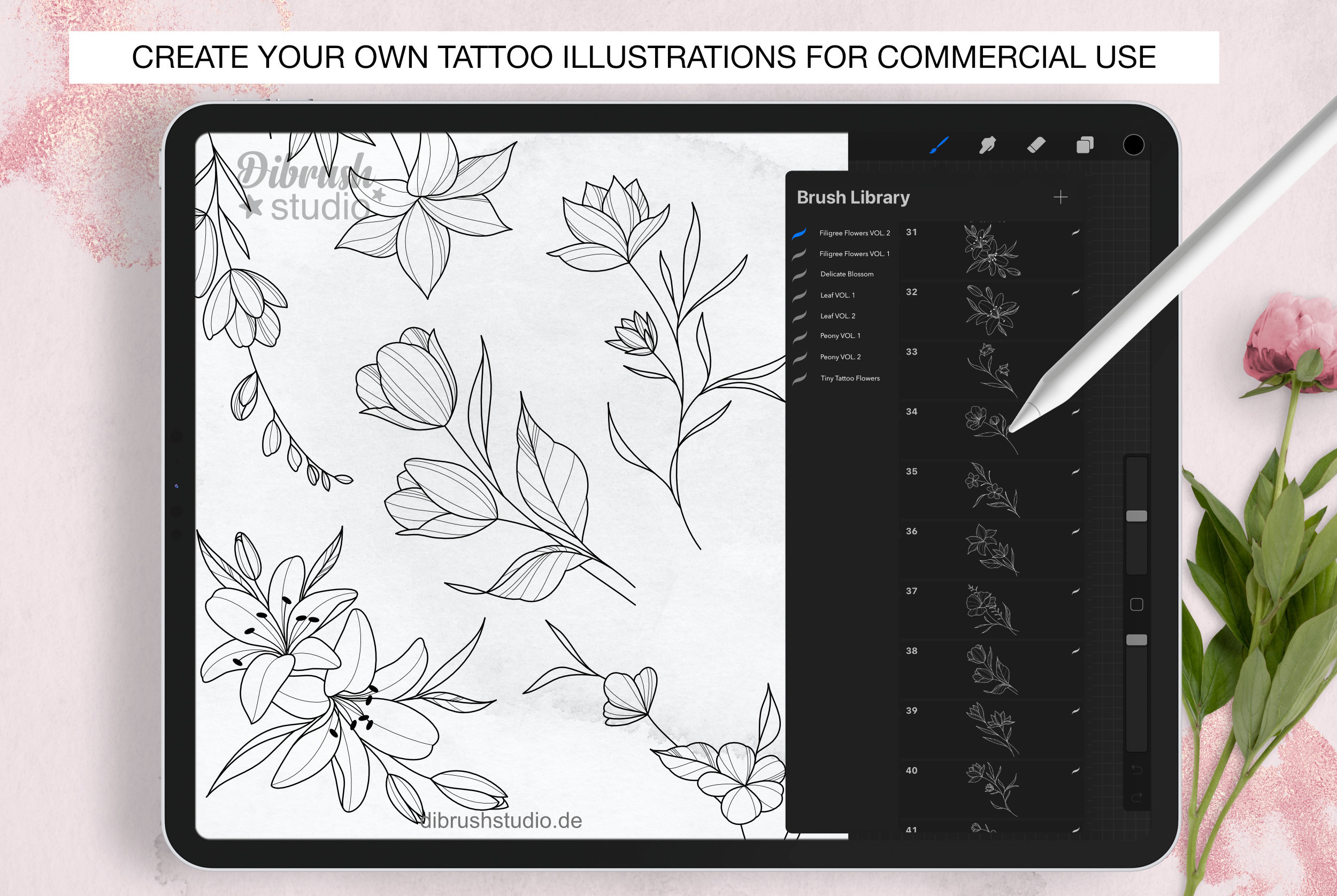Image resolution: width=1337 pixels, height=896 pixels.
Task: Choose brush number 31 thumbnail
Action: [x=992, y=251]
